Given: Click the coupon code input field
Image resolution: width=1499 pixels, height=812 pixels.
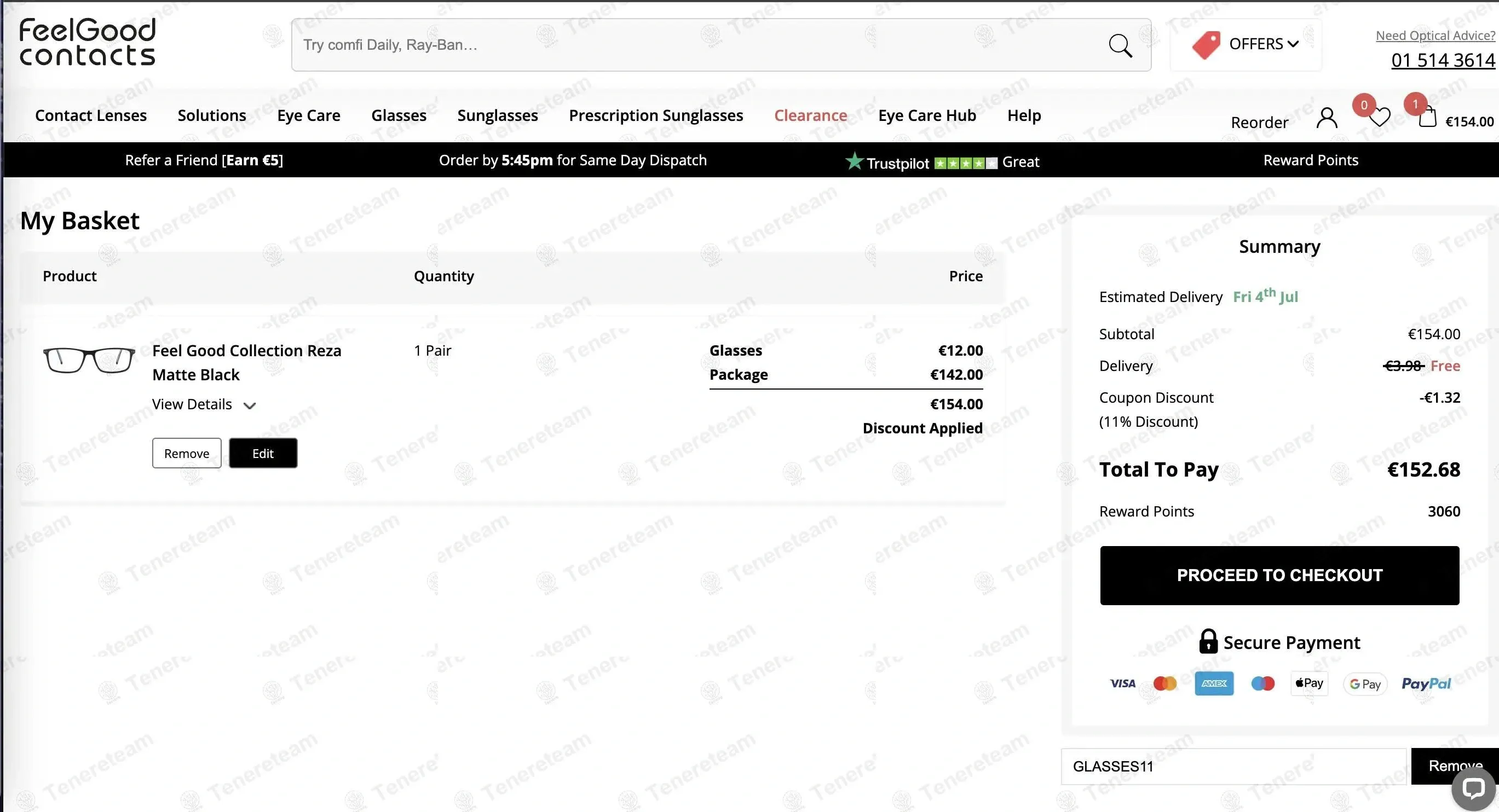Looking at the screenshot, I should point(1233,766).
